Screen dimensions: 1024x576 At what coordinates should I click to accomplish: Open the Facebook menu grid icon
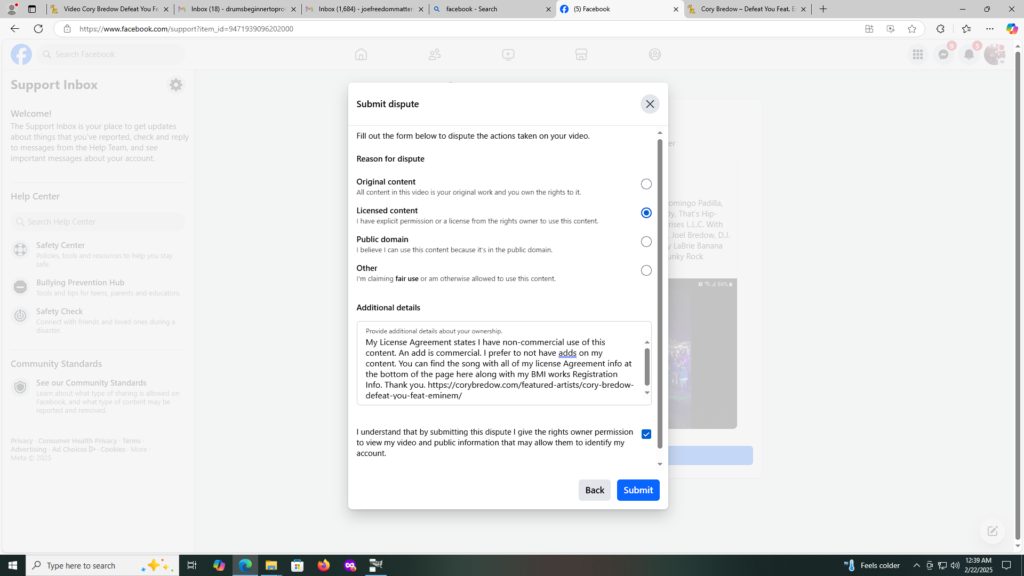[917, 55]
